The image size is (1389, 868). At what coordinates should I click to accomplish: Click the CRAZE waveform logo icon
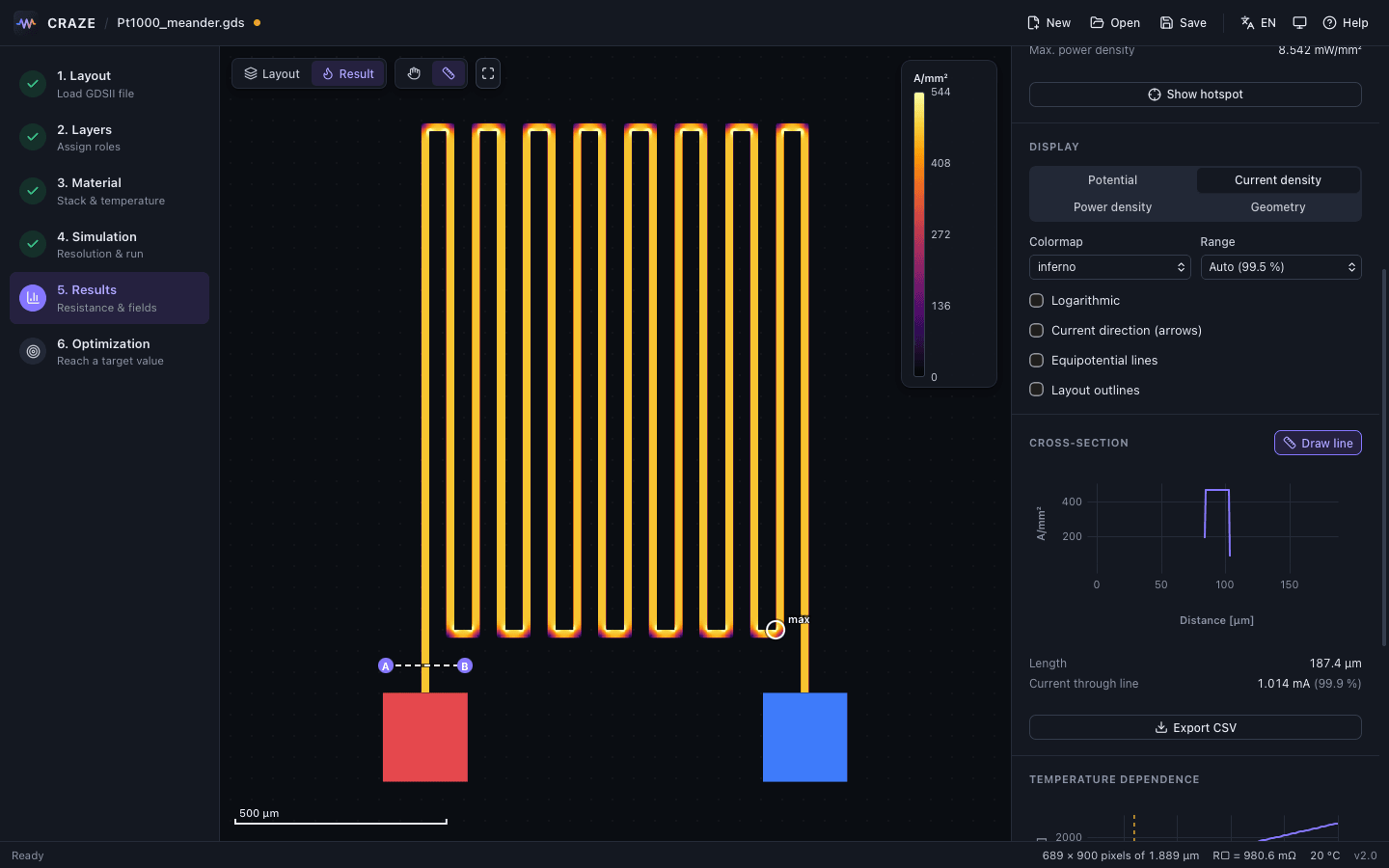tap(25, 22)
